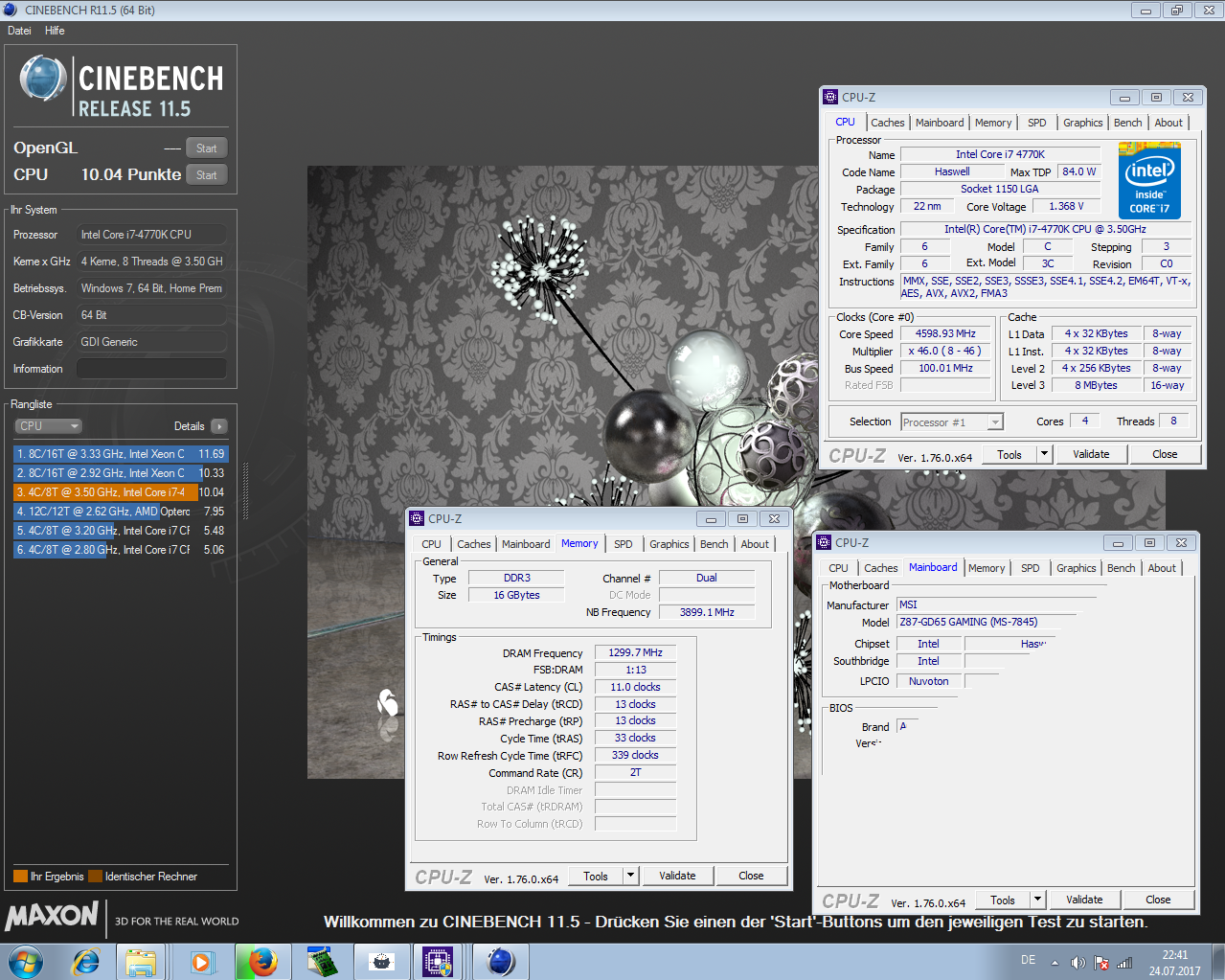Click Validate in CPU window
Viewport: 1225px width, 980px height.
click(1091, 454)
